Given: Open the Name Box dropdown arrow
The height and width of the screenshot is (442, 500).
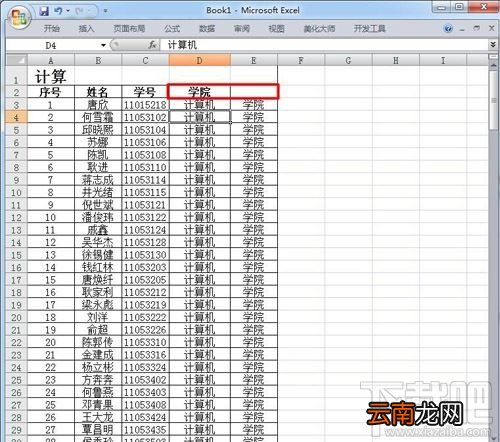Looking at the screenshot, I should pos(103,45).
